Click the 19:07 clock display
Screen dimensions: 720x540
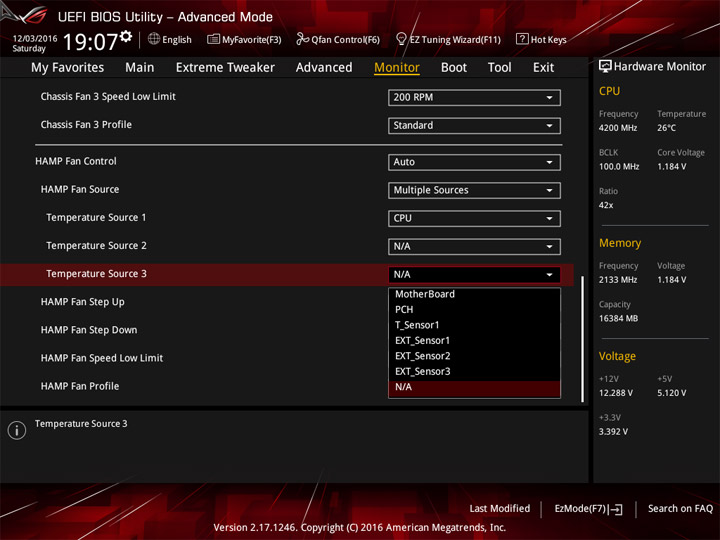click(90, 42)
